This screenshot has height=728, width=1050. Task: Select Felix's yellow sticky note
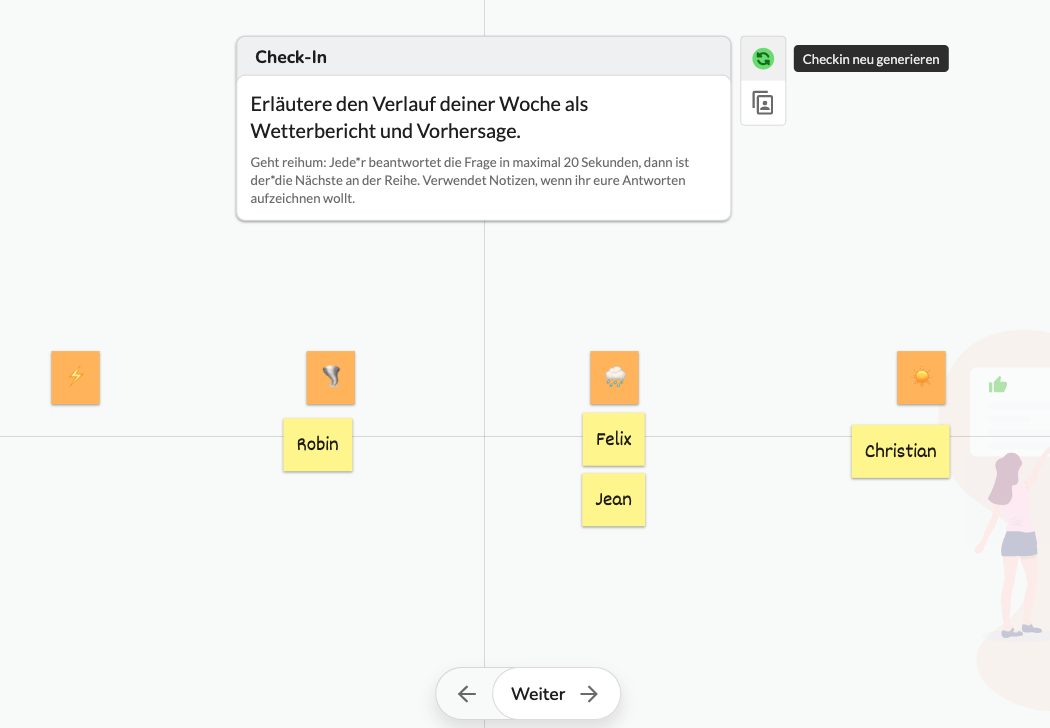pyautogui.click(x=614, y=439)
